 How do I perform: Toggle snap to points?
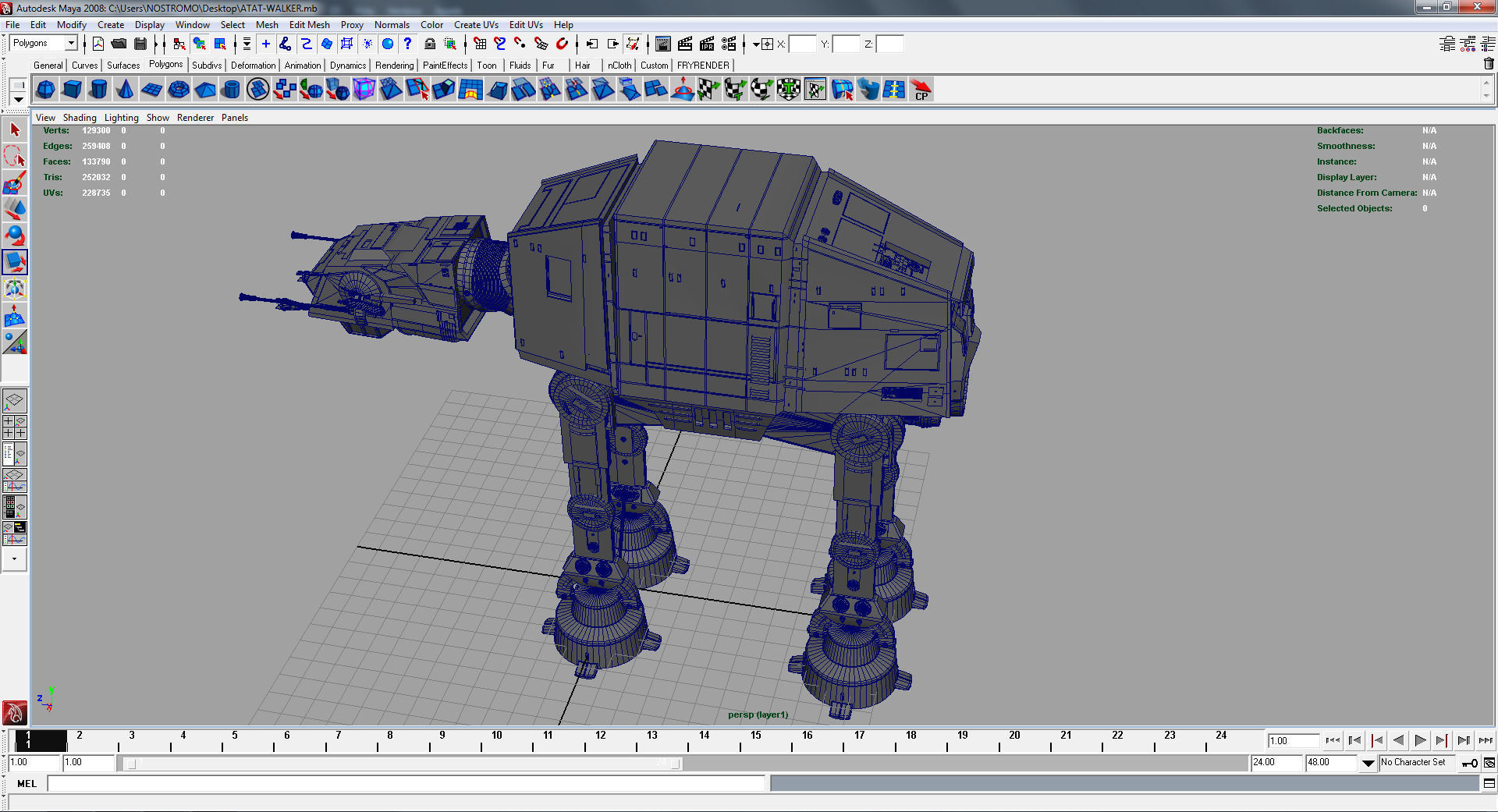[520, 44]
